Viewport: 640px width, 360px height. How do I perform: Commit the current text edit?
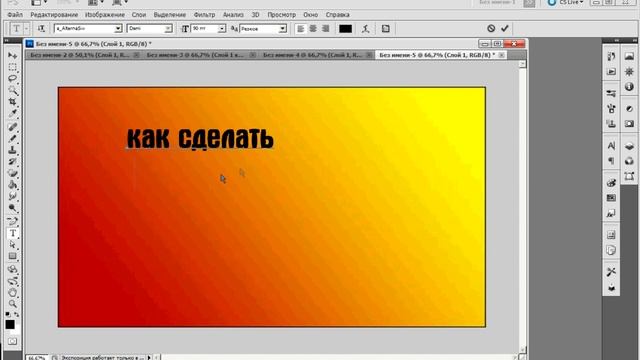[505, 28]
